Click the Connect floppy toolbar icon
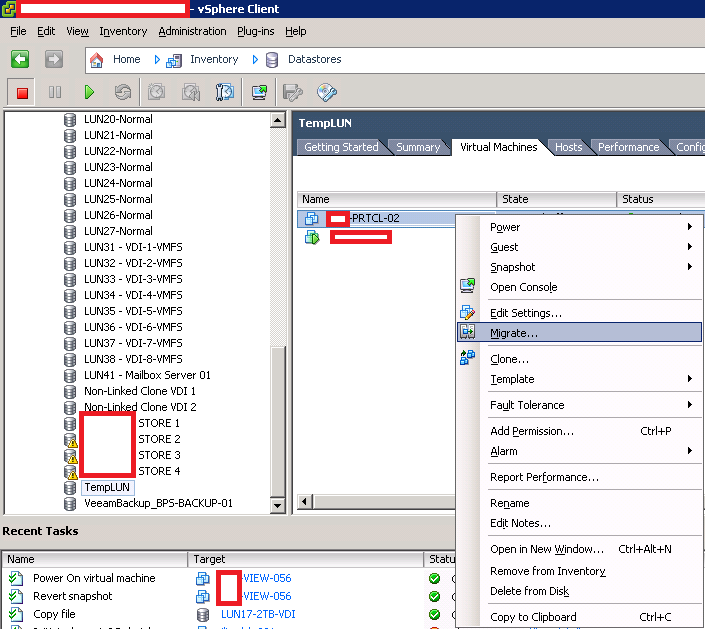705x629 pixels. point(292,93)
